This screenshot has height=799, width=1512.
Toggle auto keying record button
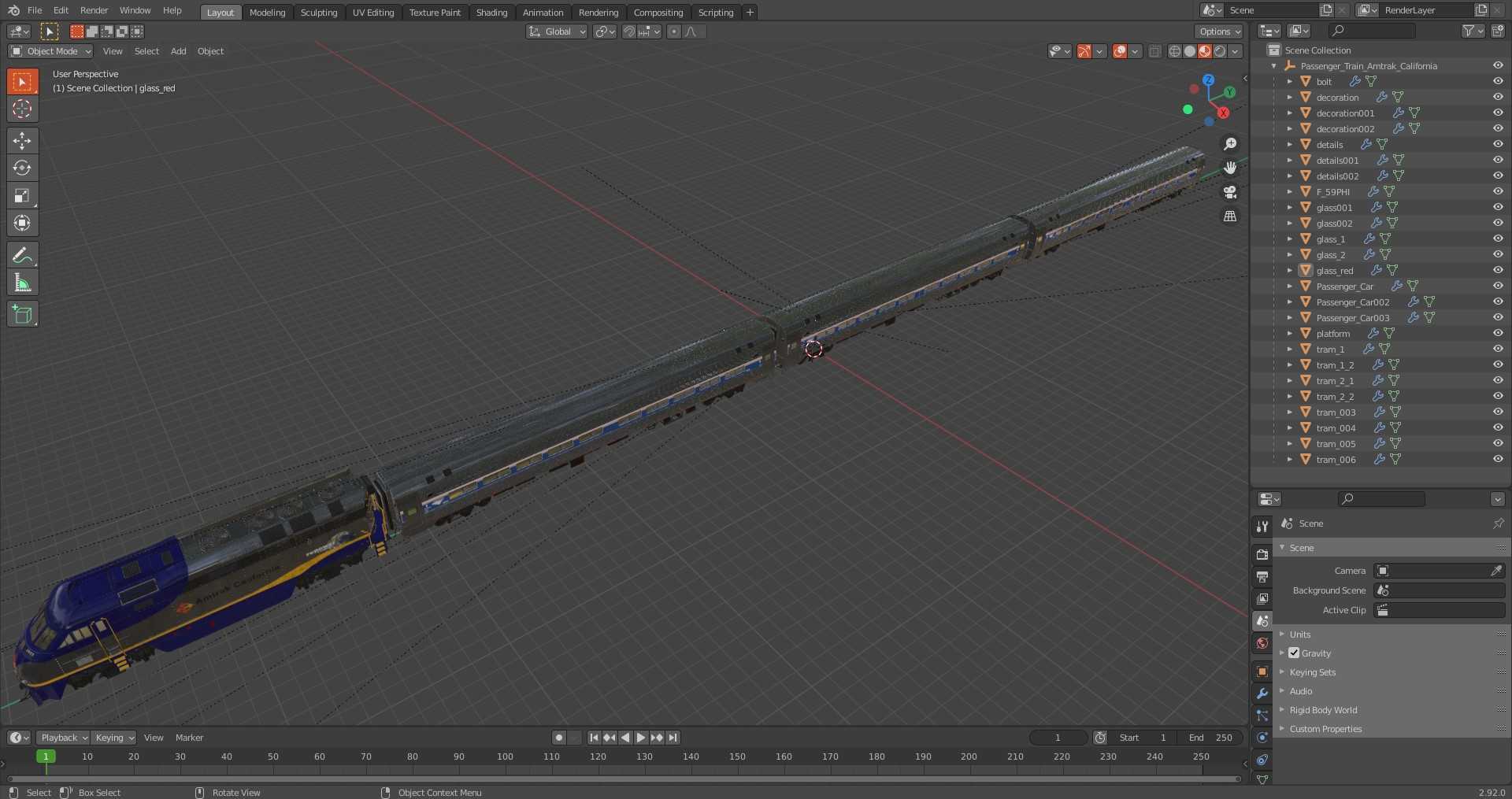pos(558,738)
